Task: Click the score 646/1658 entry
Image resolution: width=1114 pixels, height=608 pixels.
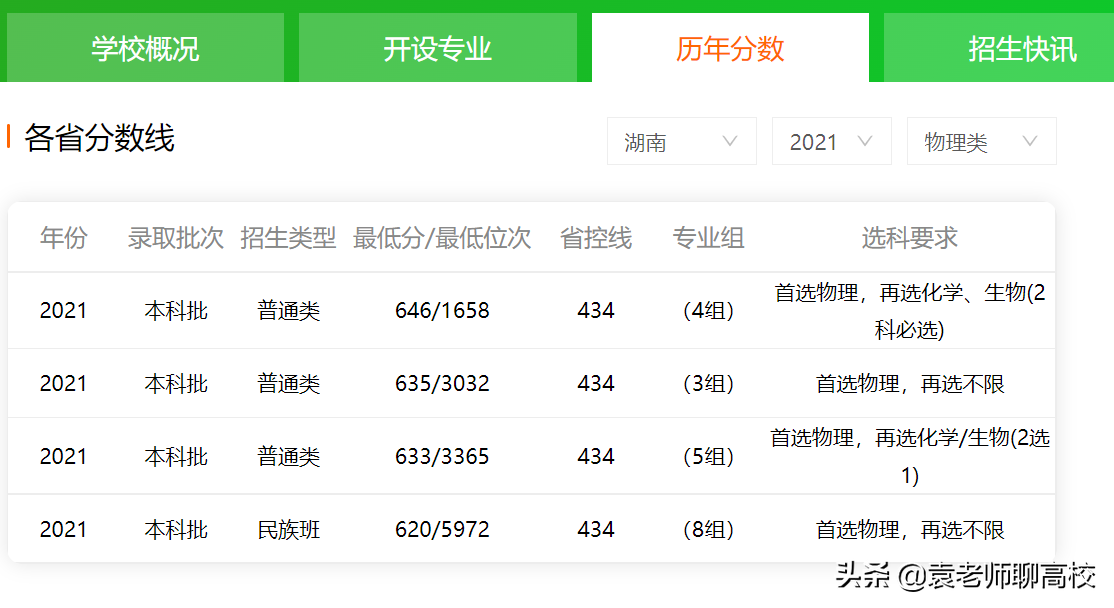Action: pyautogui.click(x=441, y=310)
